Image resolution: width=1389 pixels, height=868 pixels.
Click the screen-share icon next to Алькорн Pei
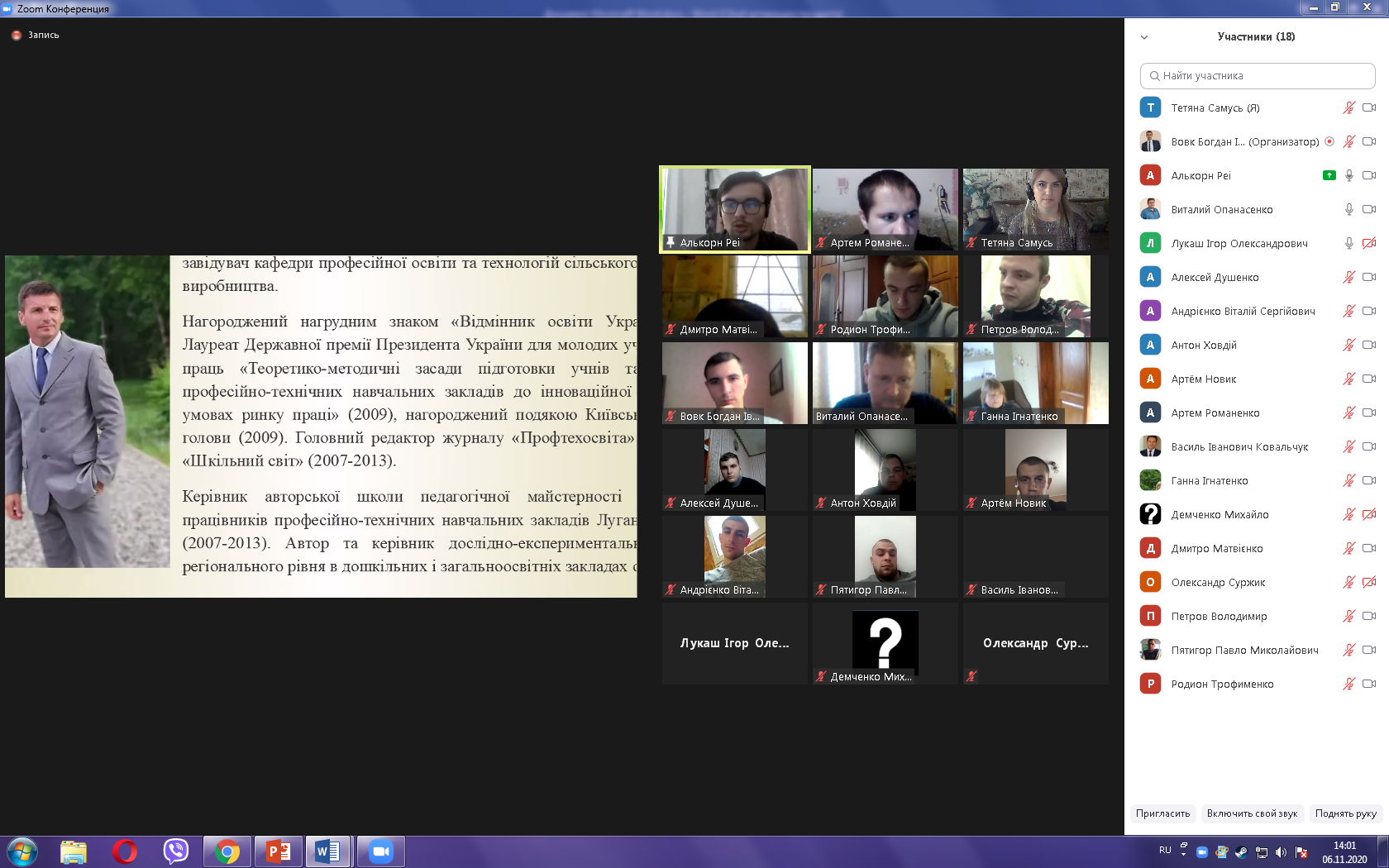[x=1329, y=175]
